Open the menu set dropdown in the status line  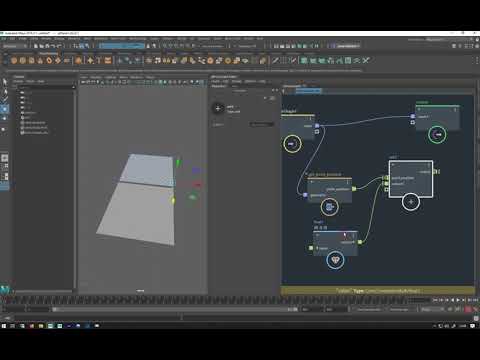[15, 46]
